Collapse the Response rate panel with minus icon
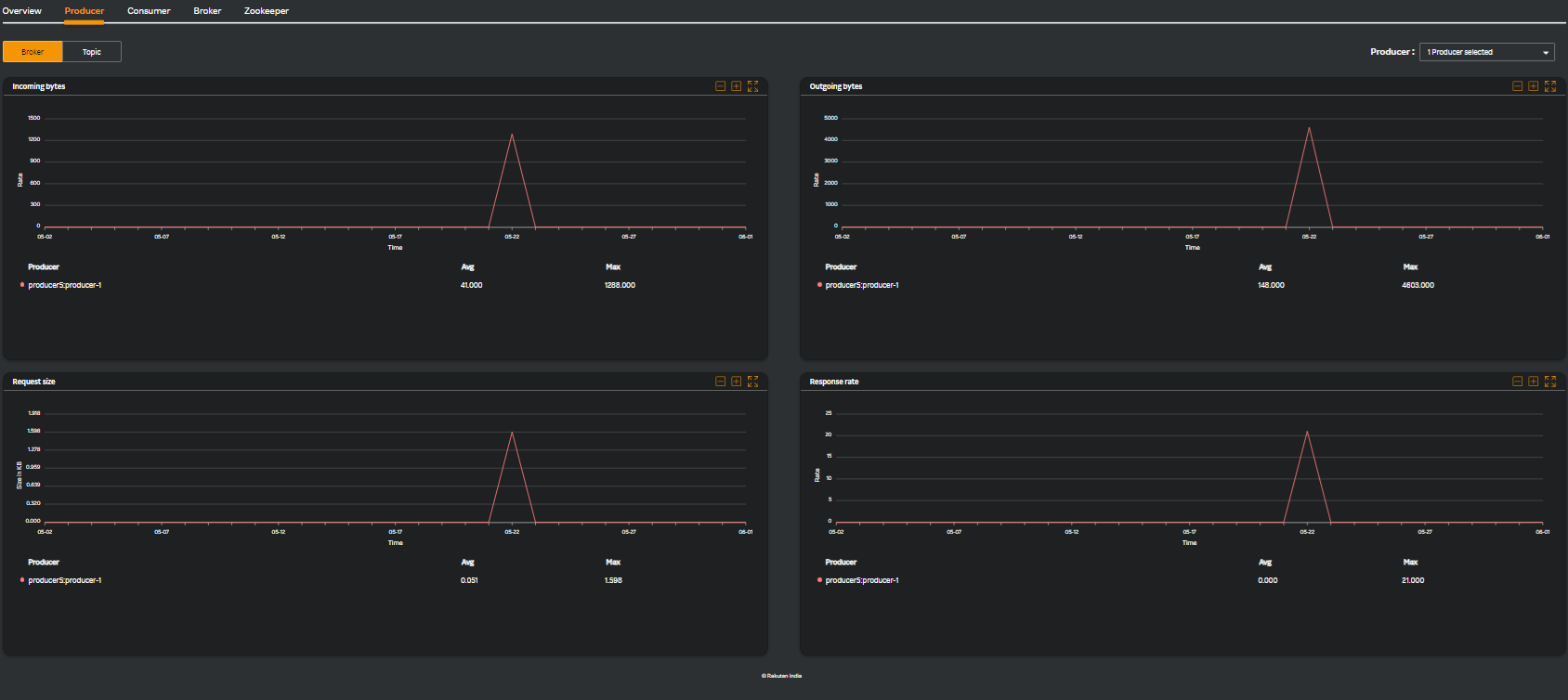The image size is (1568, 700). point(1517,382)
